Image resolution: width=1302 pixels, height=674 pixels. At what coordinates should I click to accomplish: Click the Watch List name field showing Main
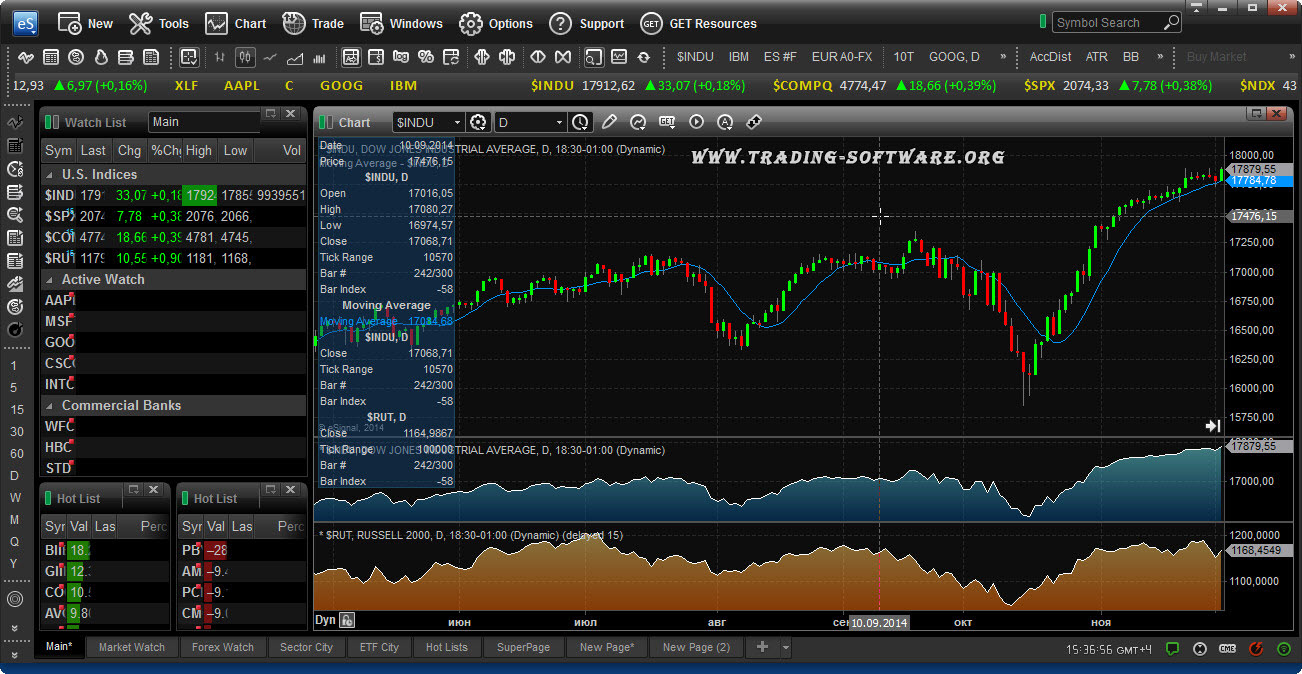click(204, 122)
